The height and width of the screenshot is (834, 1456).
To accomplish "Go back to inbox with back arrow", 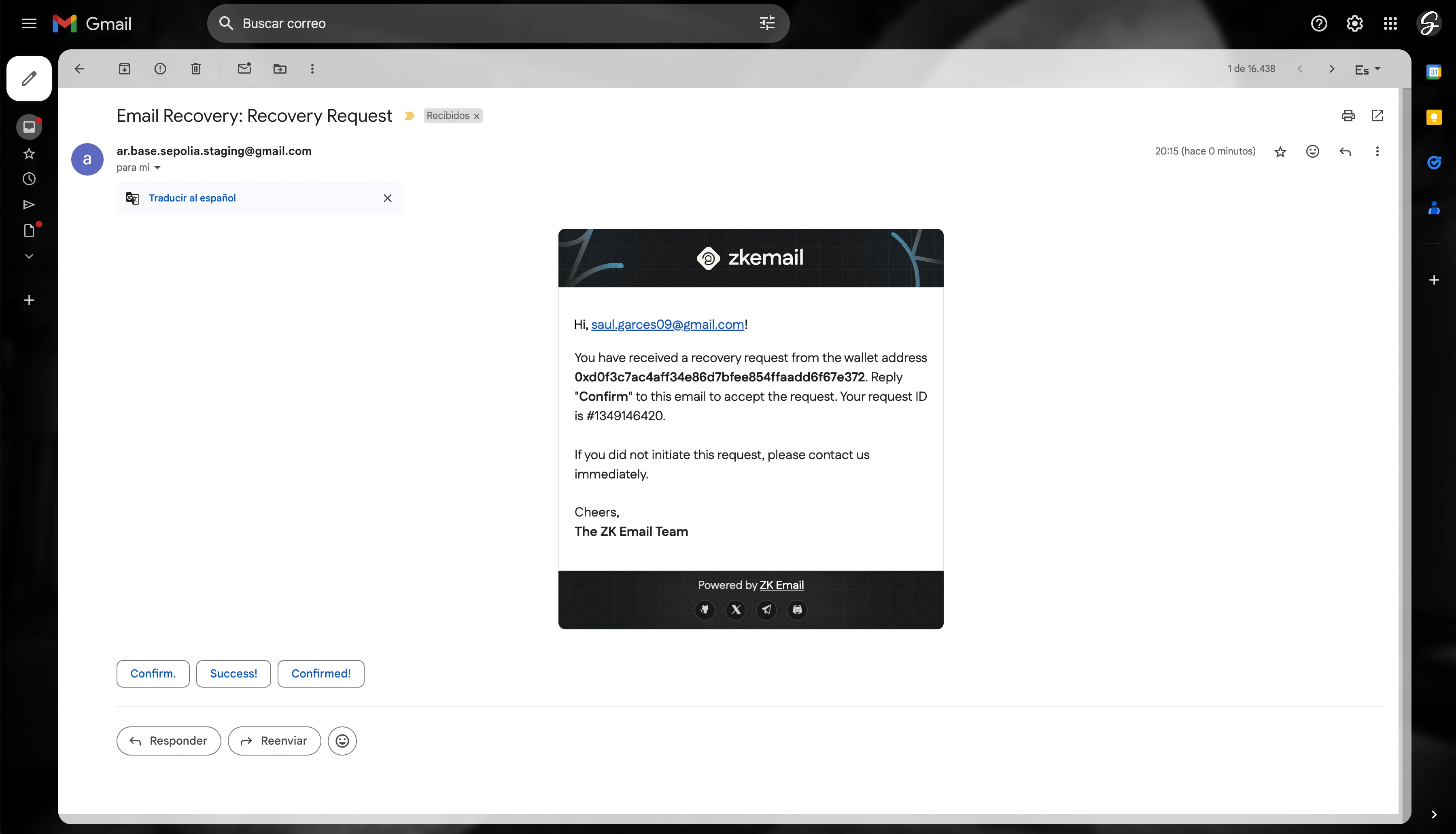I will (x=80, y=69).
